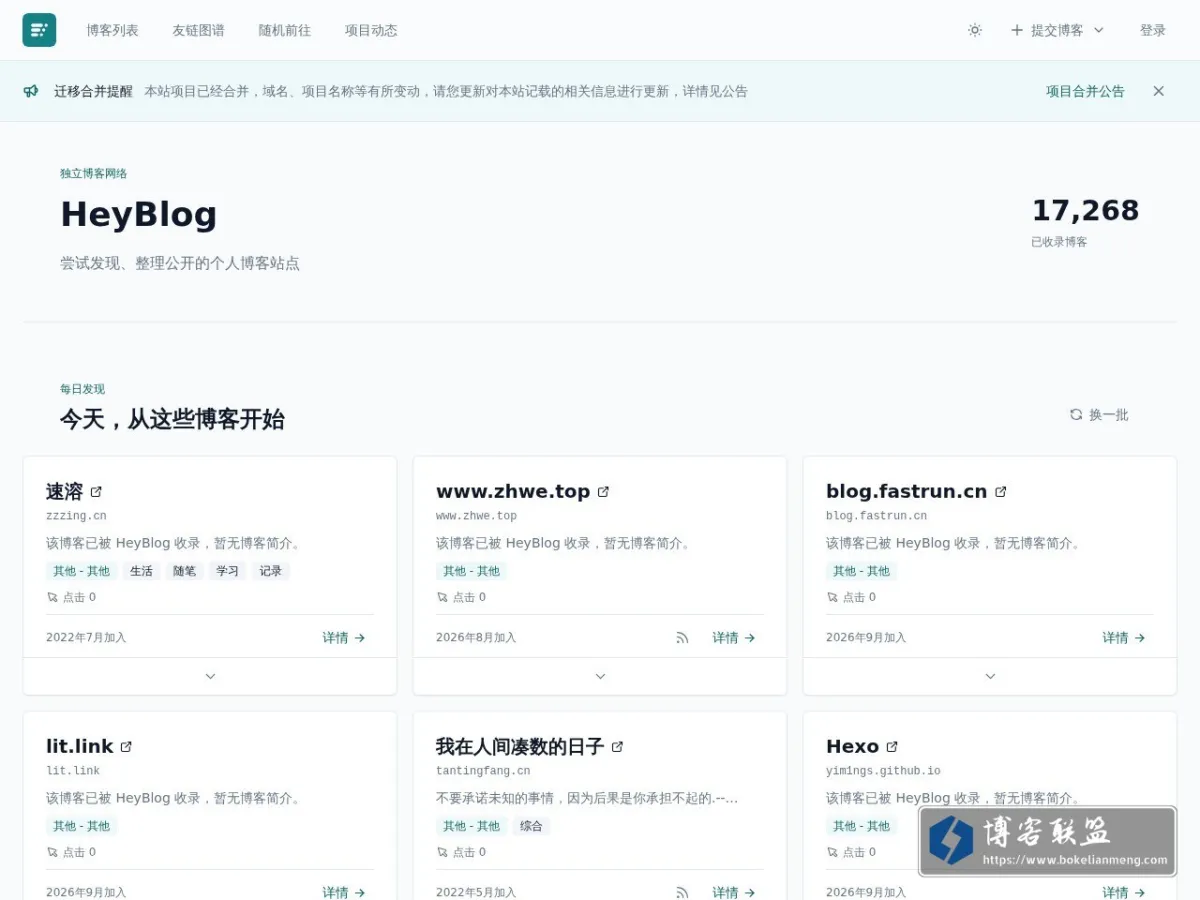Screen dimensions: 1200x900
Task: Click the 今天，从这些博客开始 heading
Action: (172, 419)
